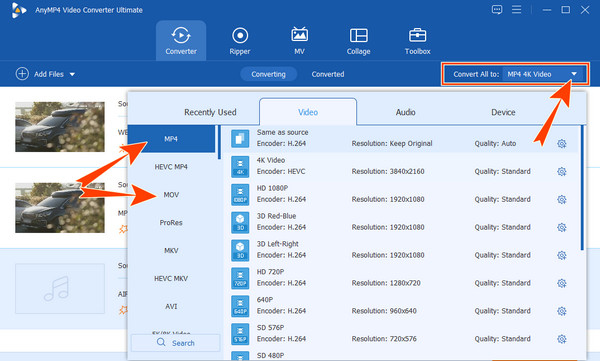Select the Audio format tab
Image resolution: width=600 pixels, height=361 pixels.
coord(406,112)
